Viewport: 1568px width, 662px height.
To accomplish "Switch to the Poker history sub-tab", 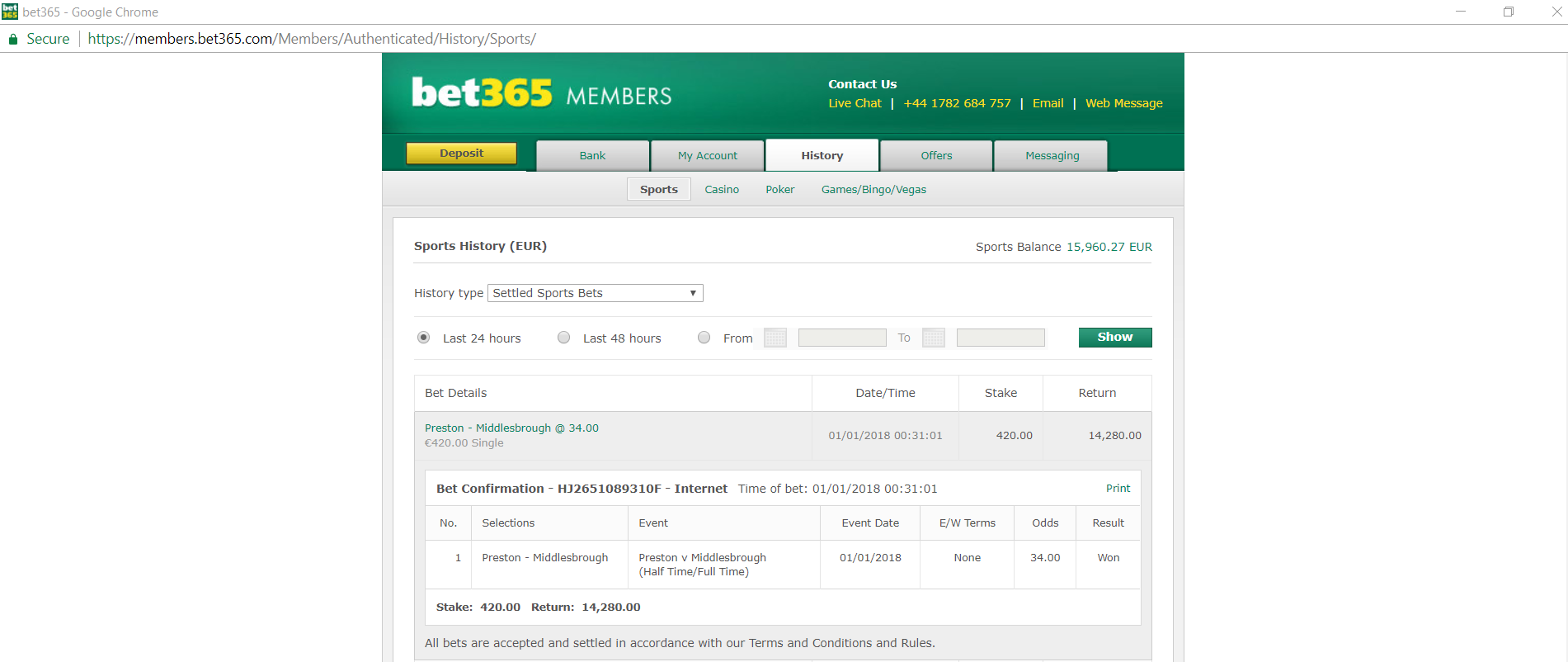I will pyautogui.click(x=780, y=189).
